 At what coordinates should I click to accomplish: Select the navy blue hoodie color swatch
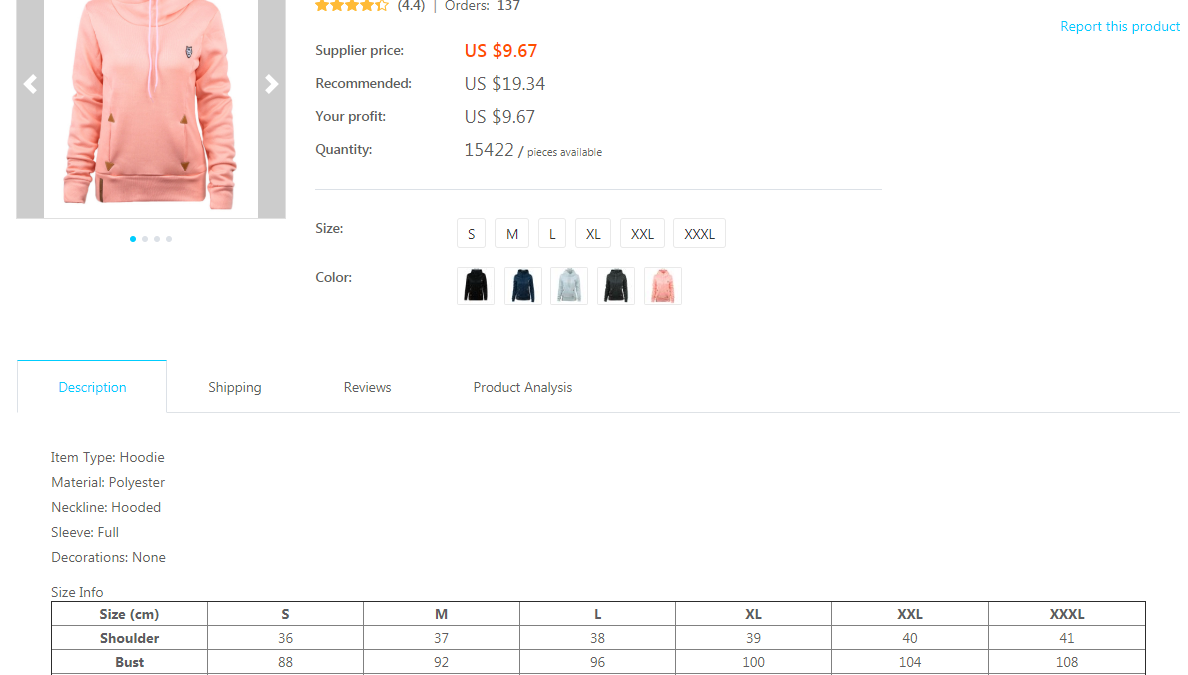523,286
